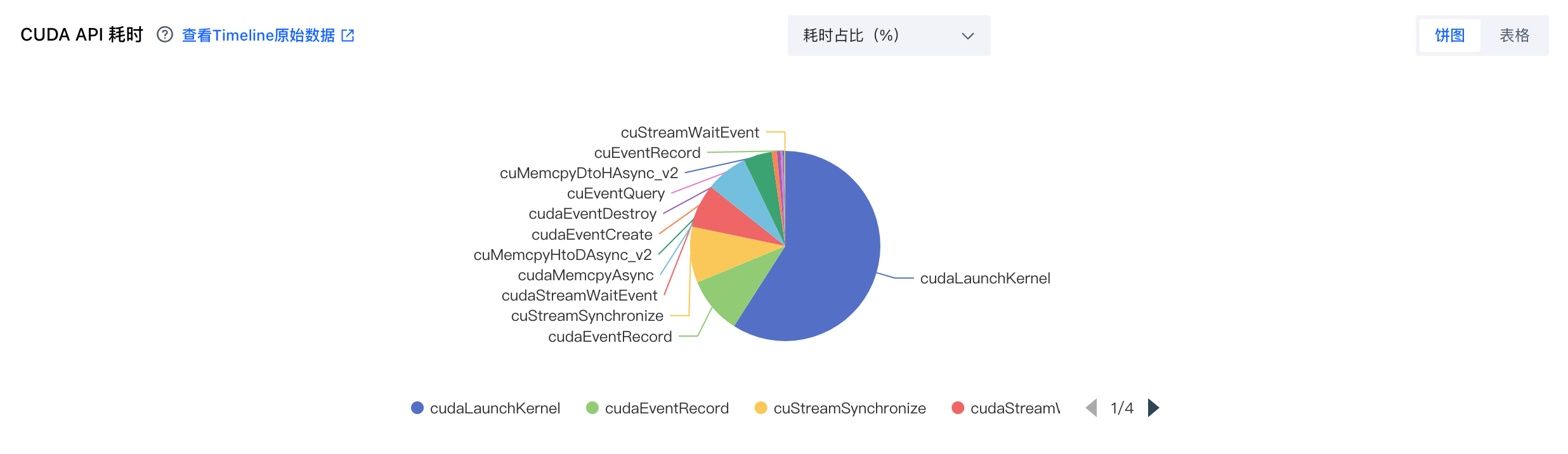
Task: Click the help question mark icon
Action: pyautogui.click(x=165, y=35)
